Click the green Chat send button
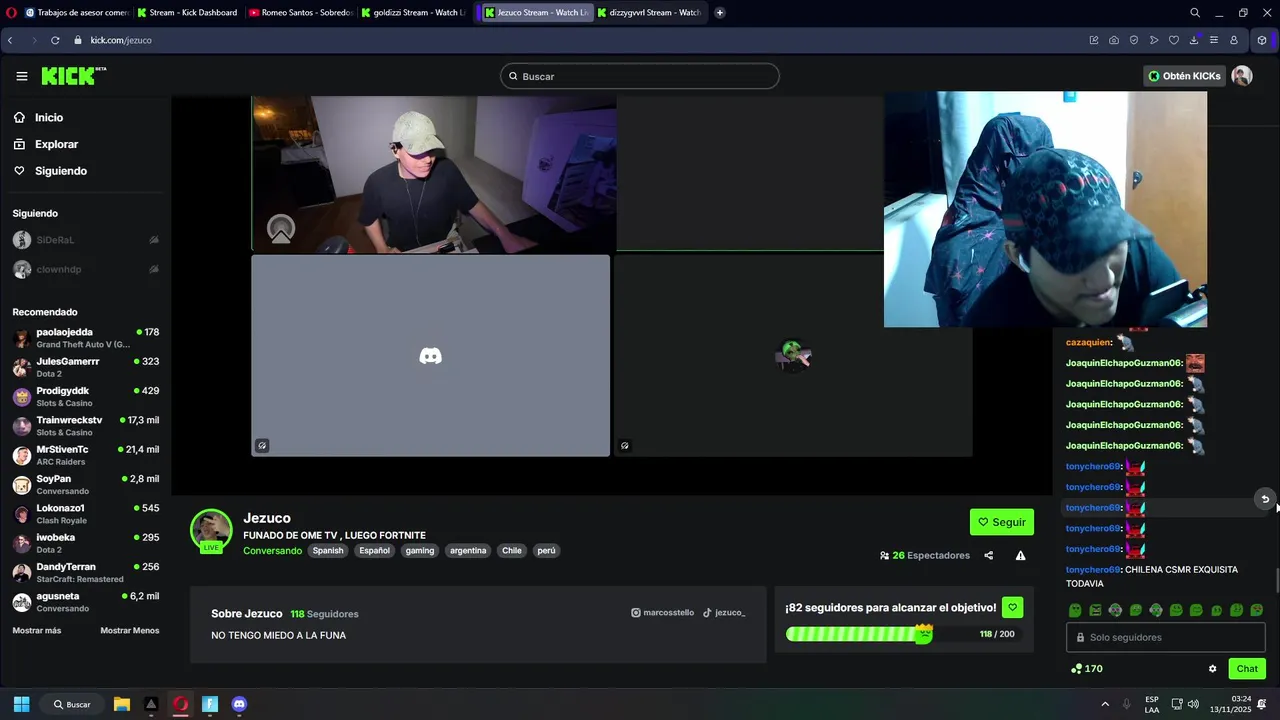This screenshot has width=1280, height=720. (1247, 669)
